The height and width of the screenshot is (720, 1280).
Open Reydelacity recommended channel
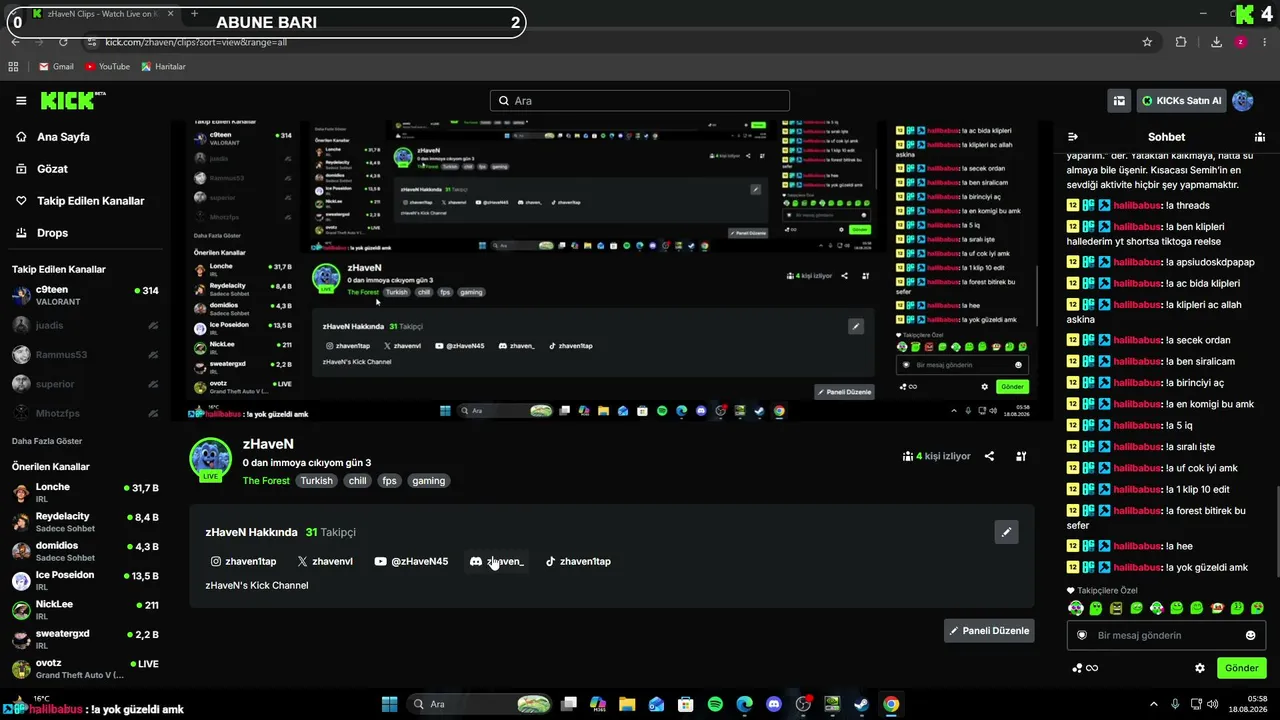[x=86, y=522]
